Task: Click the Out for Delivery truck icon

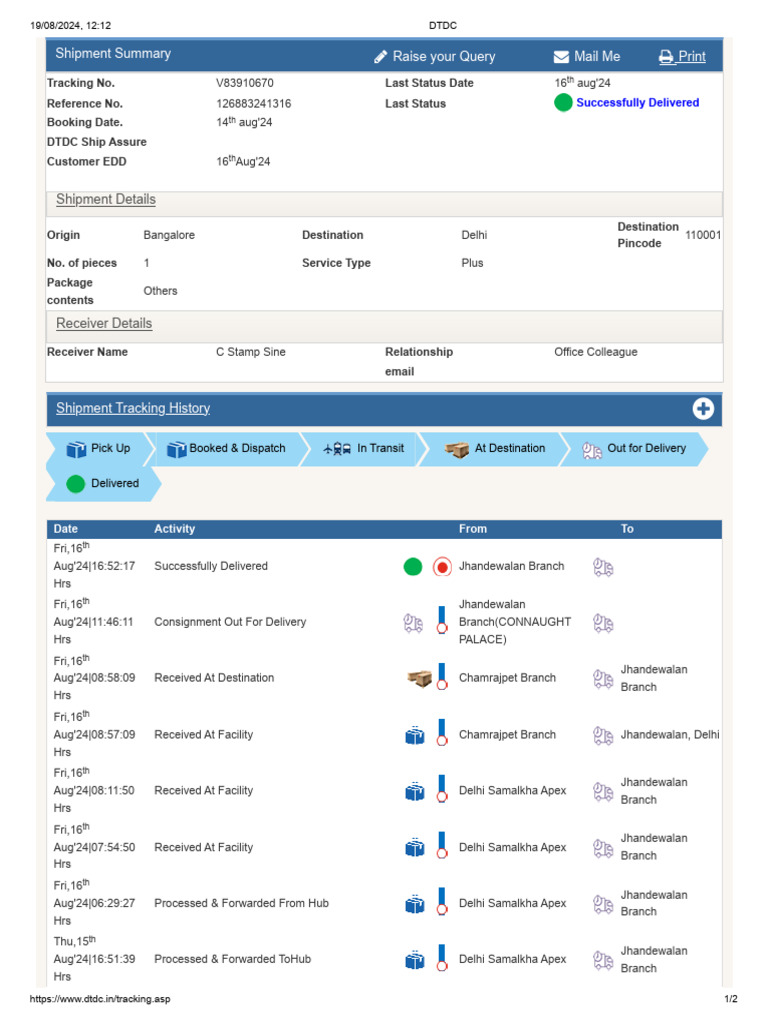Action: (592, 449)
